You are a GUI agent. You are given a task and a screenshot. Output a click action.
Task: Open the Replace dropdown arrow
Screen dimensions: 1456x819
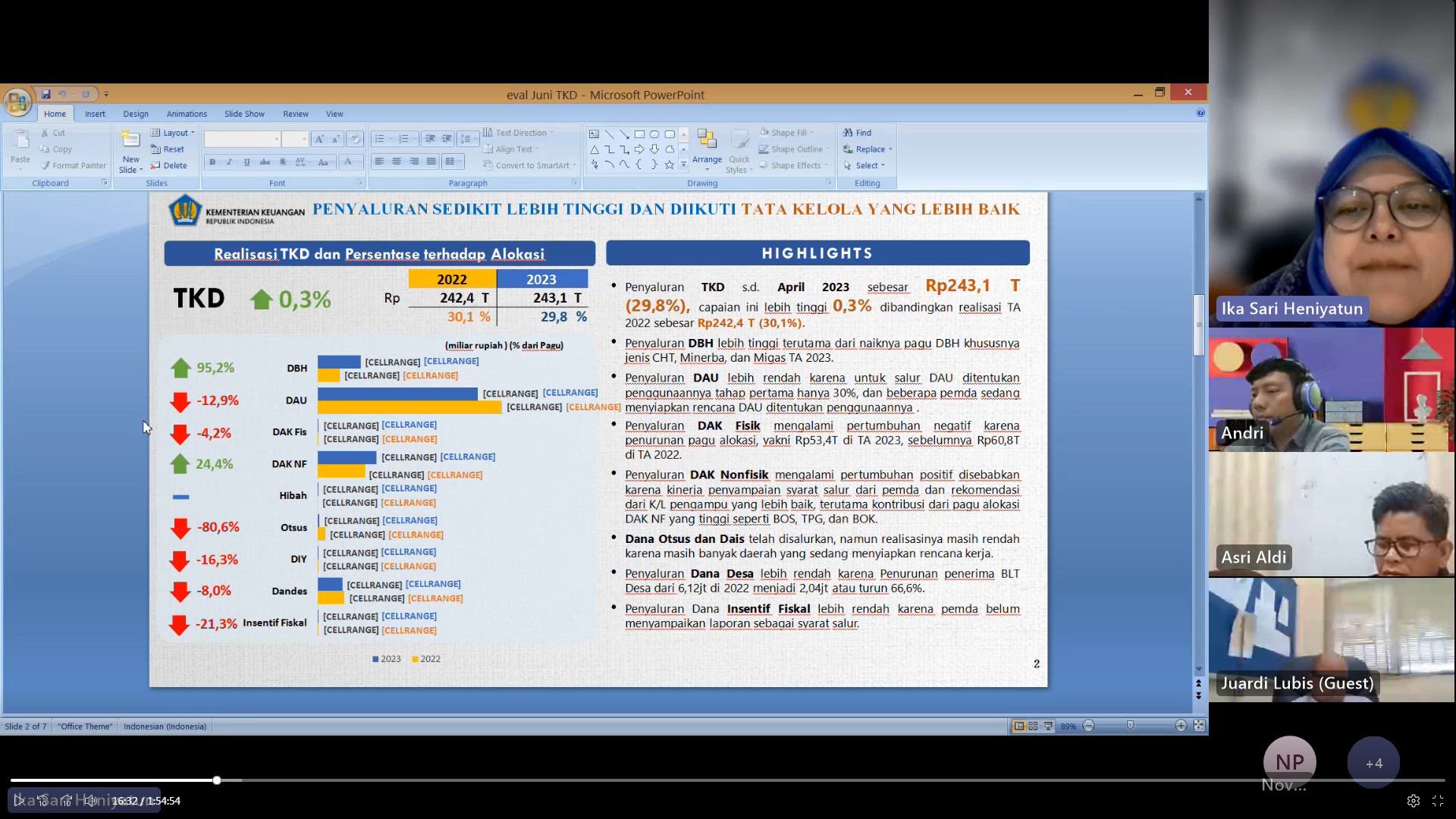[x=890, y=149]
